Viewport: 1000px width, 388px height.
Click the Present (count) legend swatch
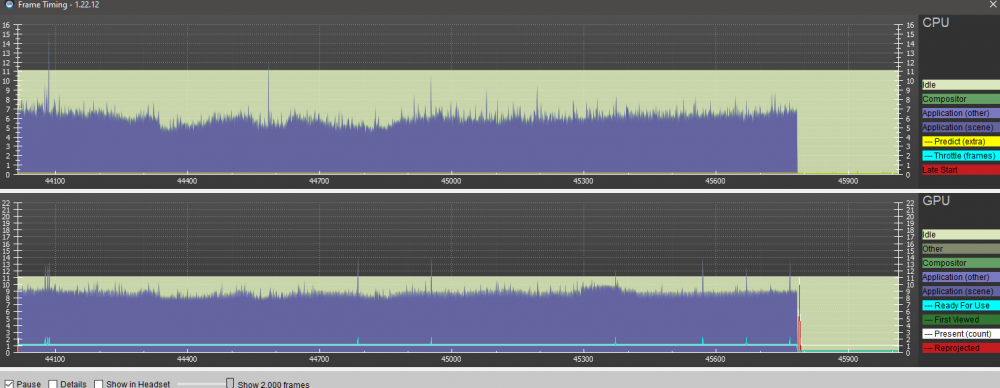coord(960,334)
